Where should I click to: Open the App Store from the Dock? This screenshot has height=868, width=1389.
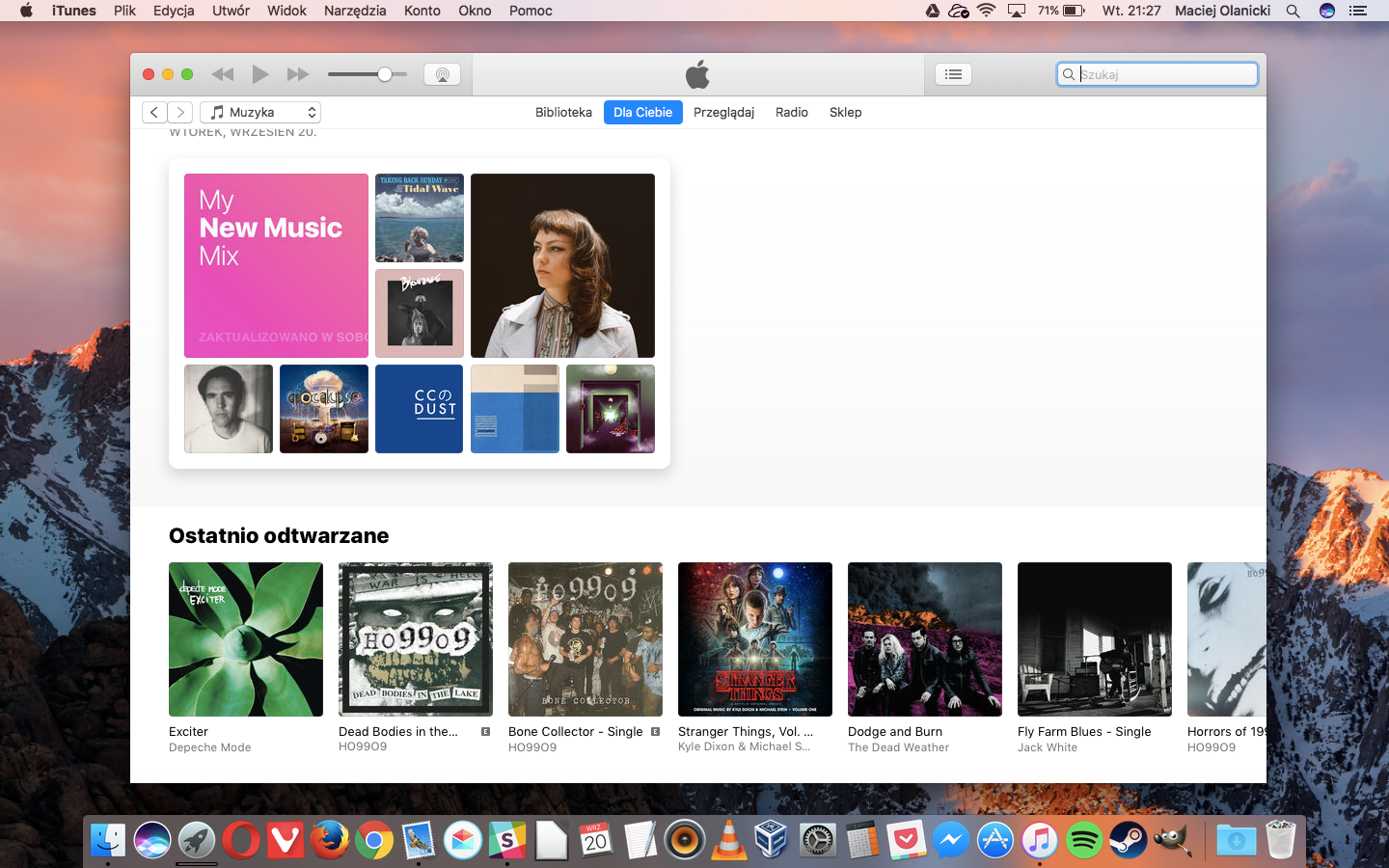pyautogui.click(x=995, y=841)
